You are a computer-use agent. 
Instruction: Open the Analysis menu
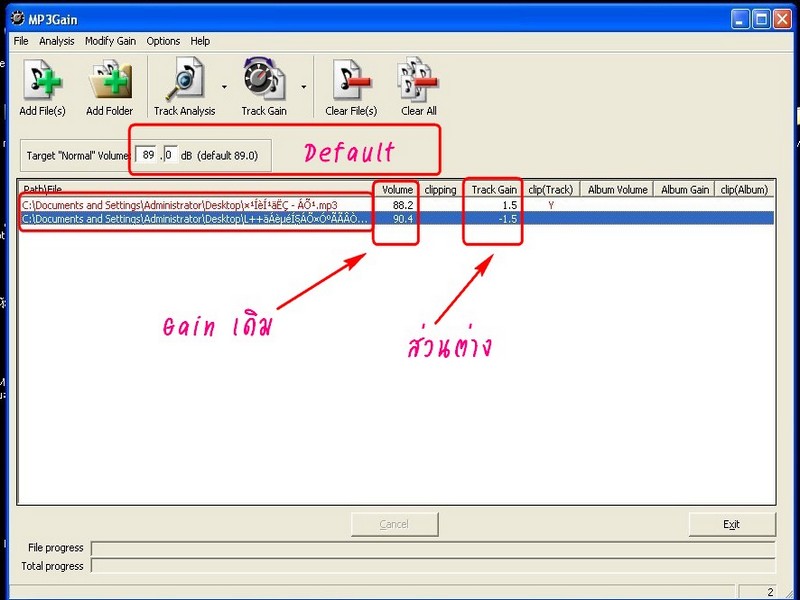57,41
